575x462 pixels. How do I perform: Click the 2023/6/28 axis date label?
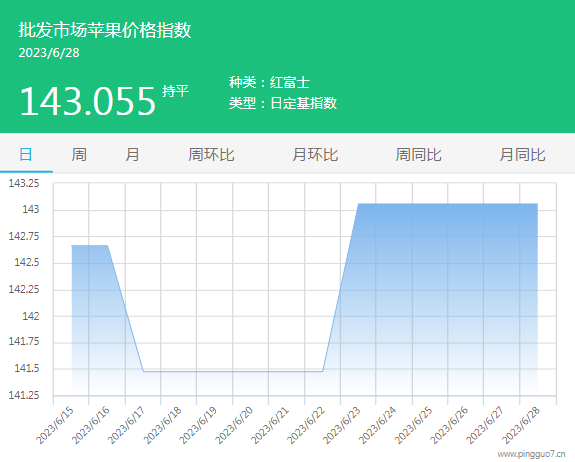521,425
